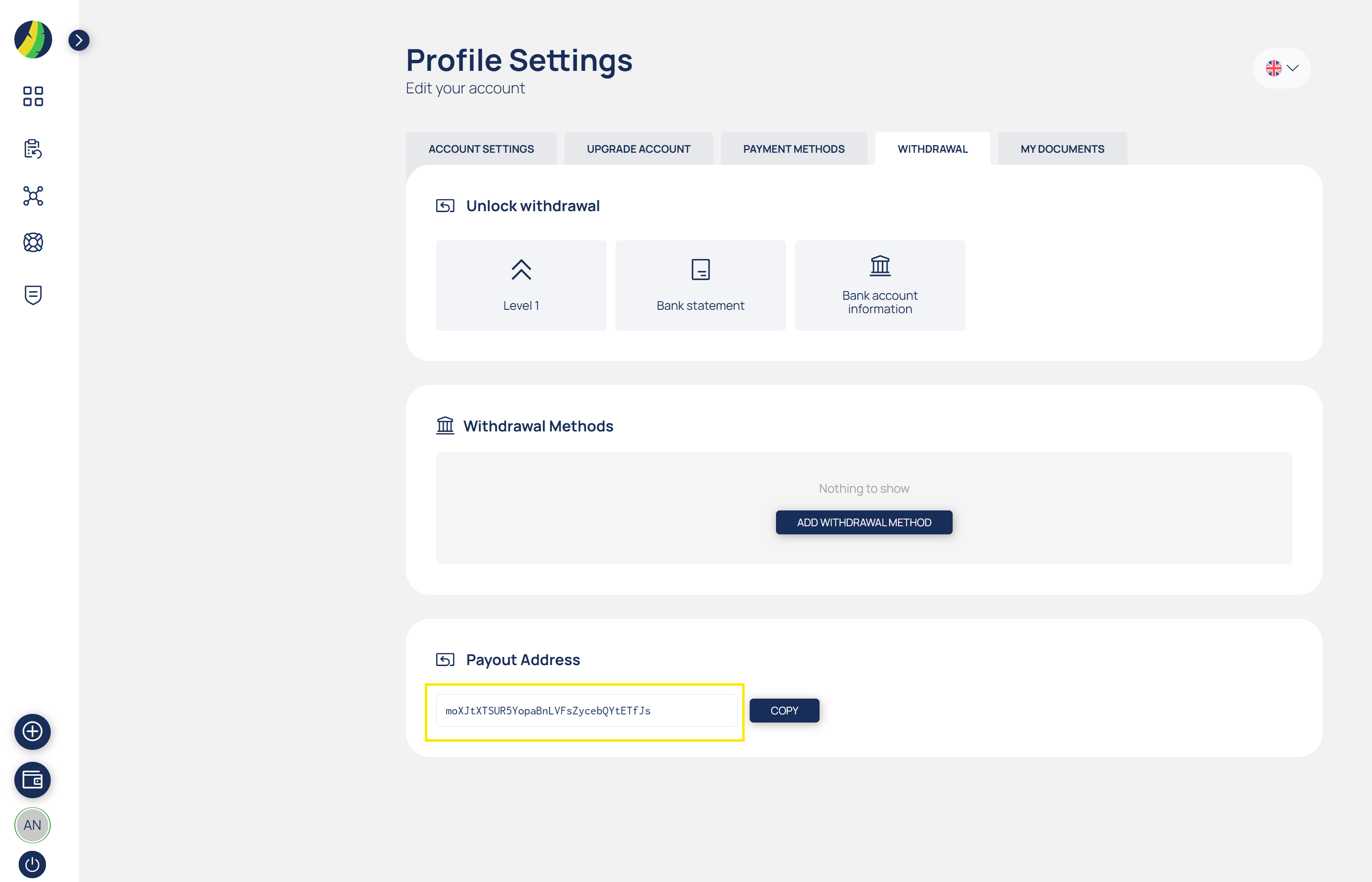Expand the sidebar with arrow chevron

(x=79, y=40)
